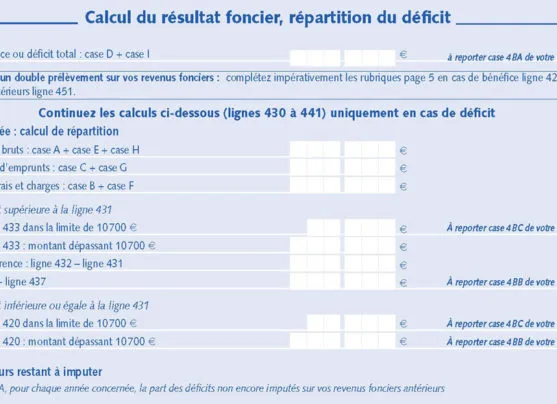Click the 'supérieure à la ligne 431' italic text
This screenshot has width=557, height=404.
[58, 210]
